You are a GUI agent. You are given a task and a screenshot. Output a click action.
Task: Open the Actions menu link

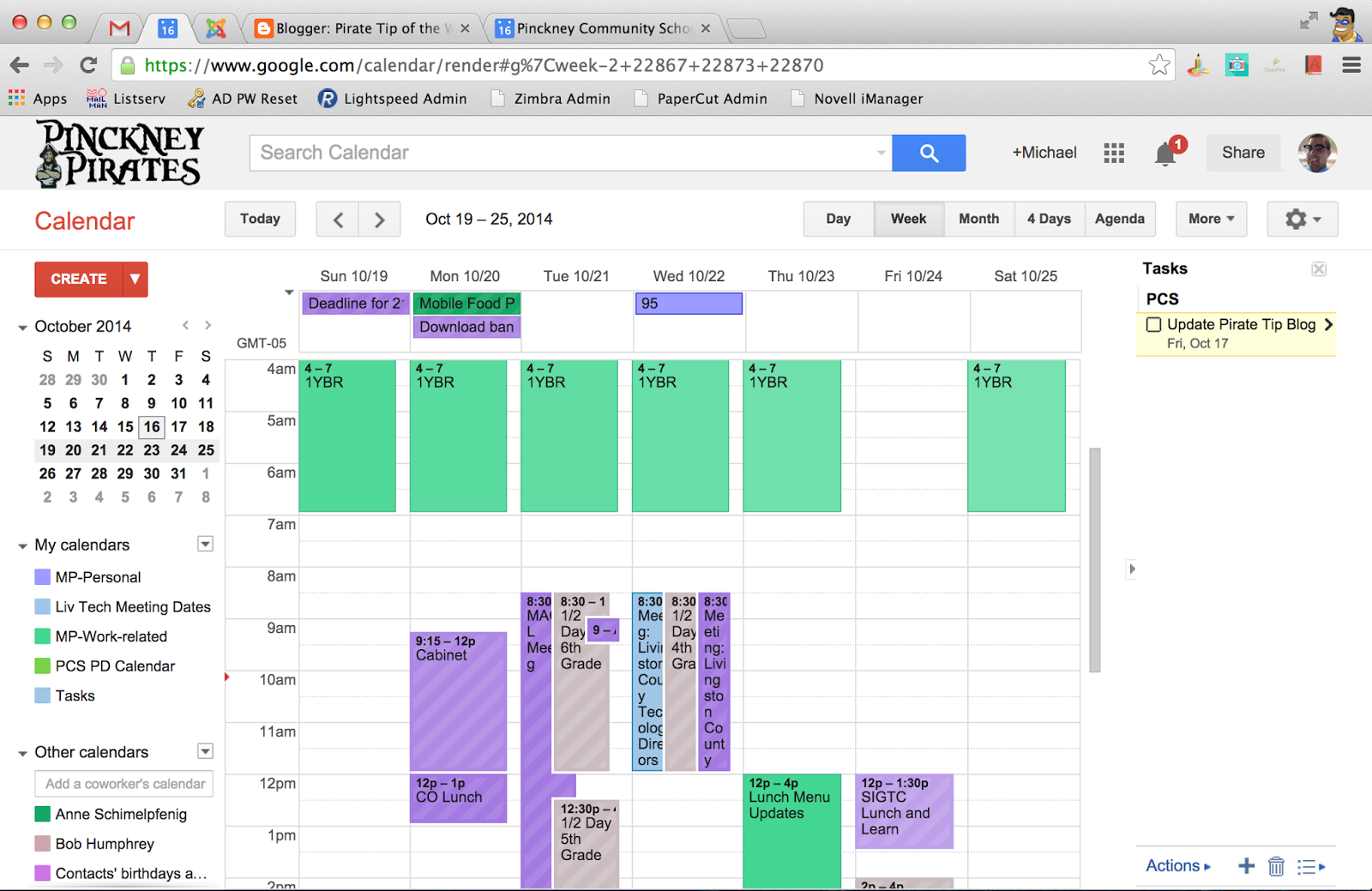[1178, 866]
